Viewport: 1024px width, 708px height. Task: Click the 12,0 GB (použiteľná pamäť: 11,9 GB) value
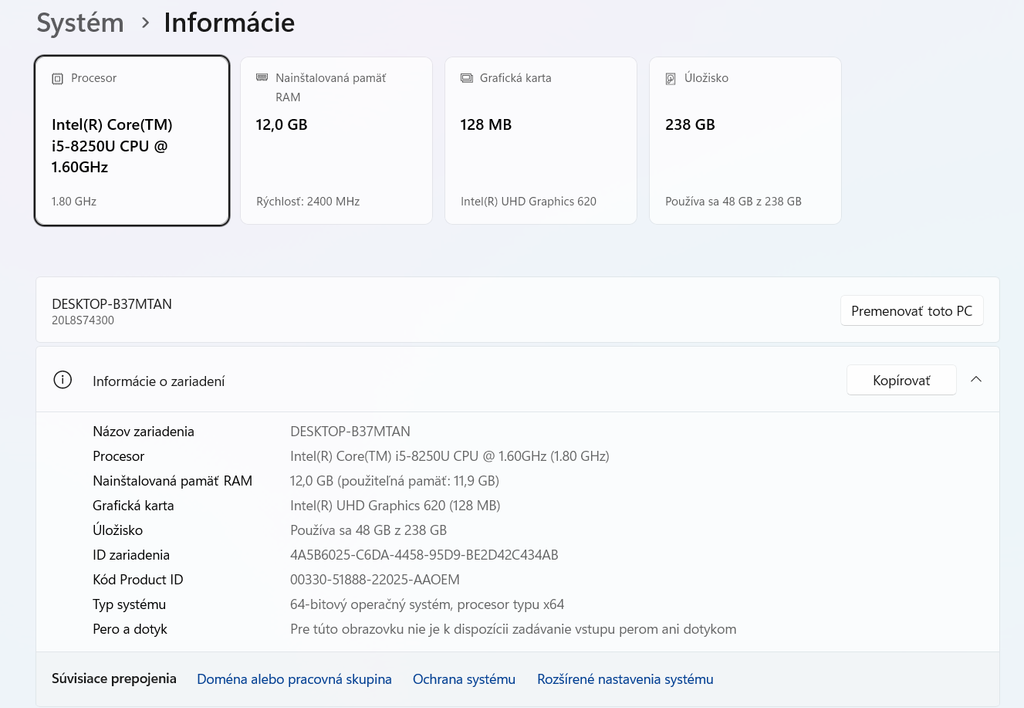tap(394, 481)
